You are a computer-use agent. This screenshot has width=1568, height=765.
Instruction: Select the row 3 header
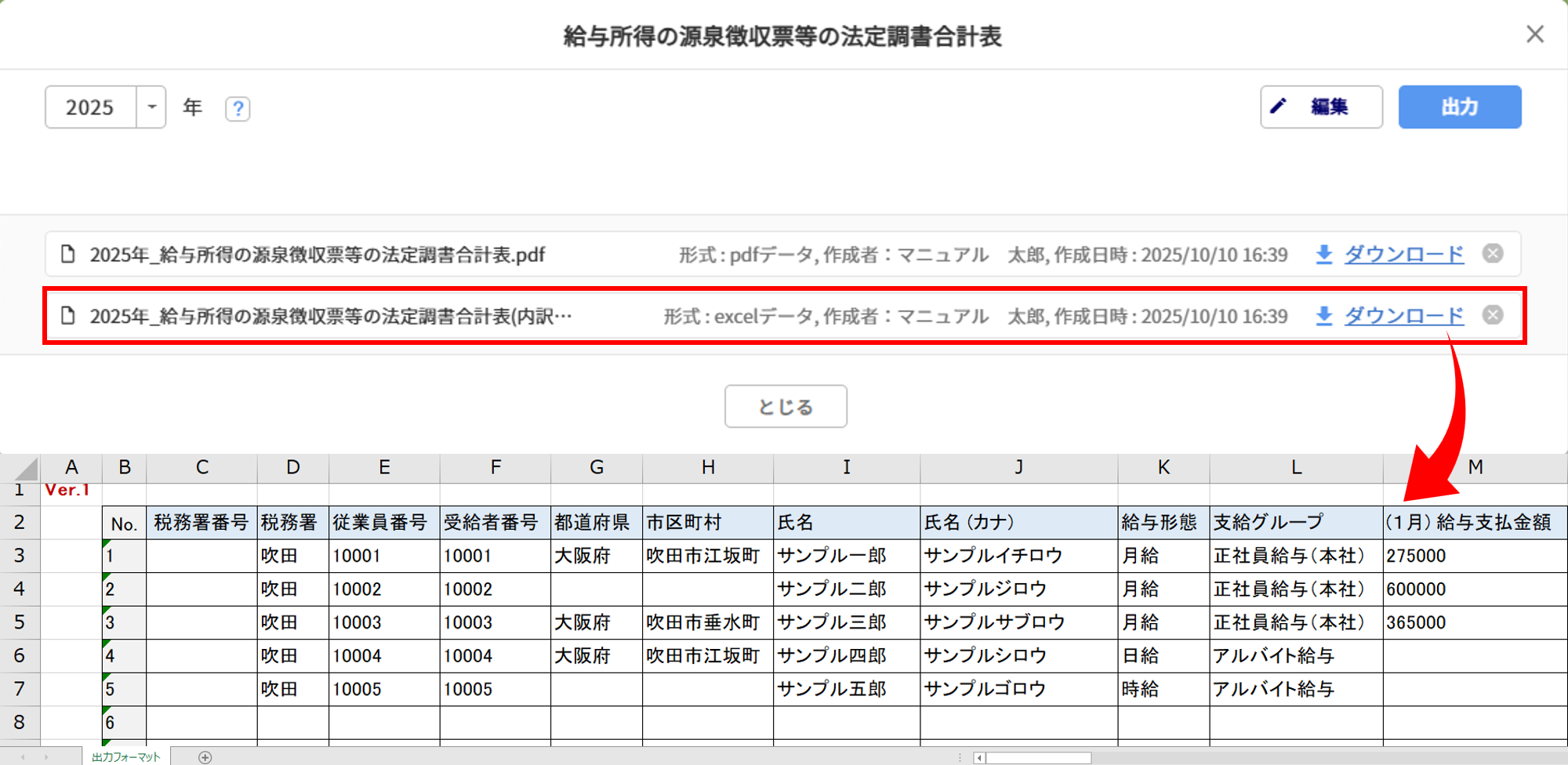20,556
